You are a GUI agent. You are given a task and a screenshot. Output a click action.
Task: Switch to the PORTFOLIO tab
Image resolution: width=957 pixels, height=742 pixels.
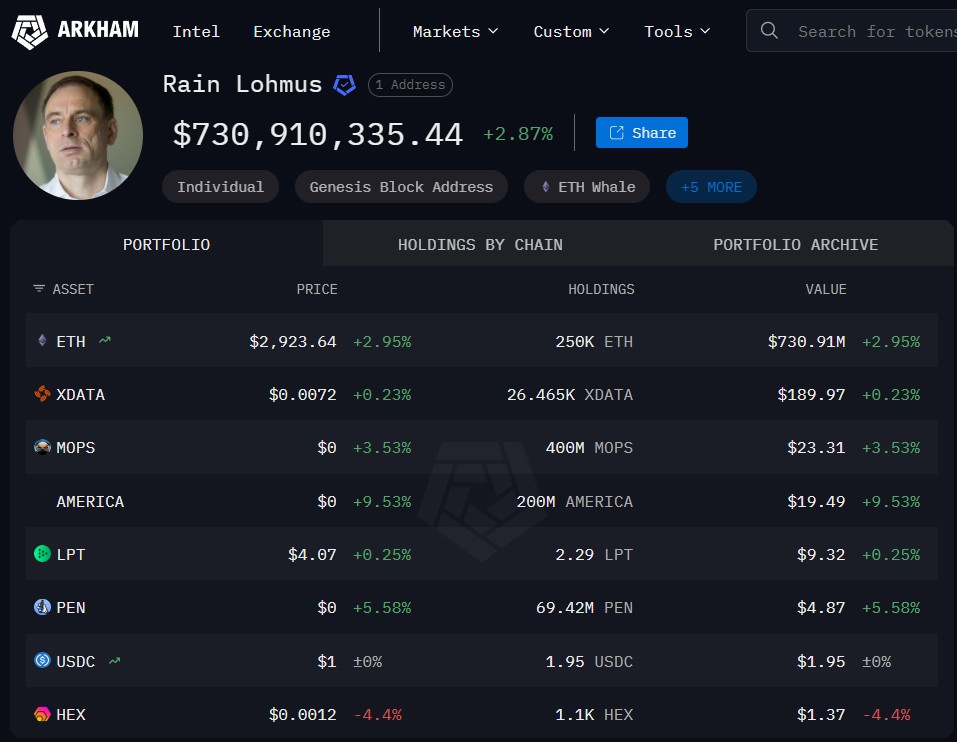[167, 244]
